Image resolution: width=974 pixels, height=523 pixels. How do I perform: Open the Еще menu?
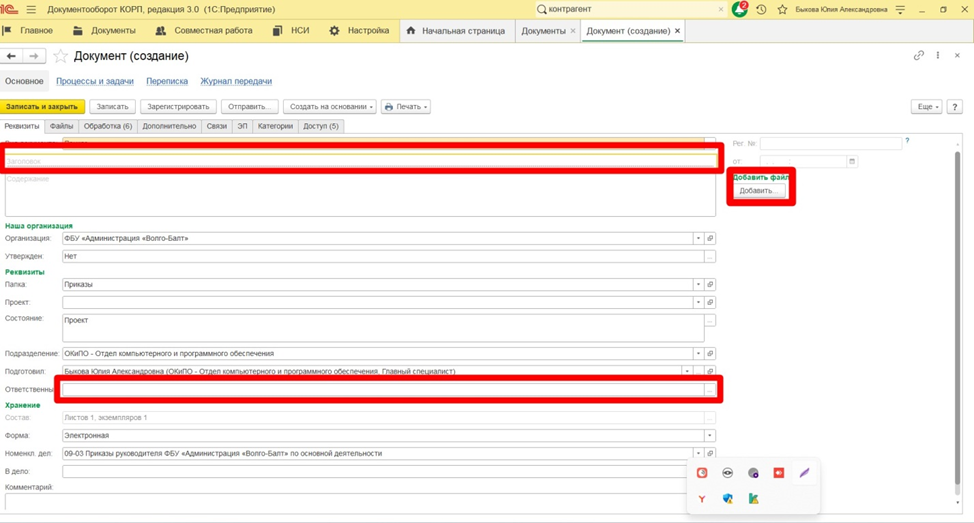[926, 107]
